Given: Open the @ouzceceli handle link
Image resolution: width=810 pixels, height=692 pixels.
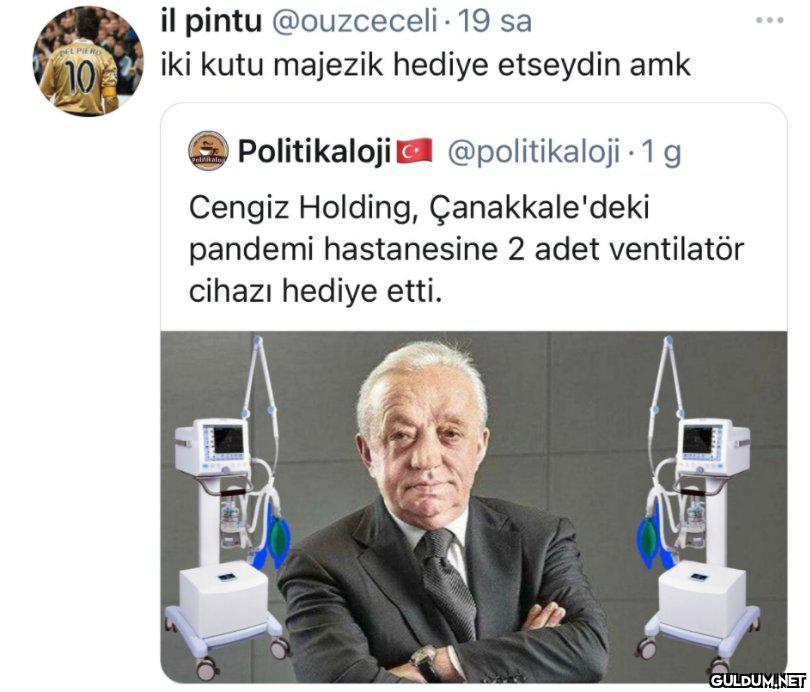Looking at the screenshot, I should click(x=354, y=22).
